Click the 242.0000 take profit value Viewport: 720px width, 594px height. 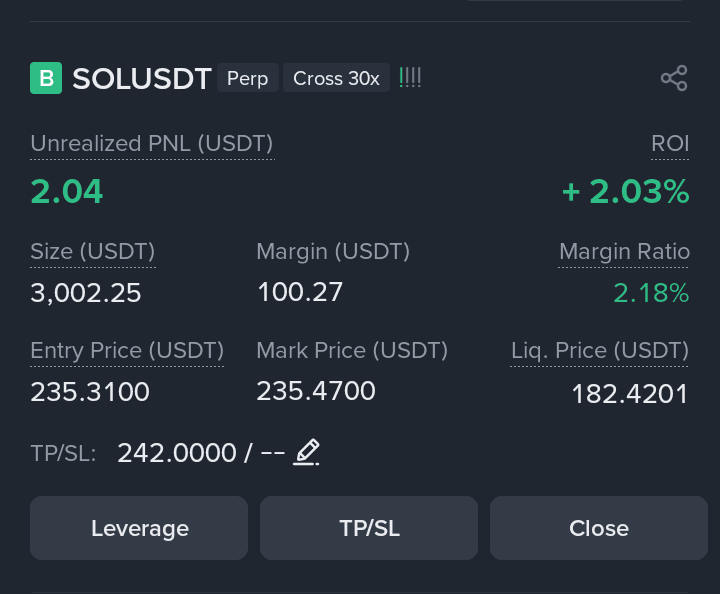(177, 453)
